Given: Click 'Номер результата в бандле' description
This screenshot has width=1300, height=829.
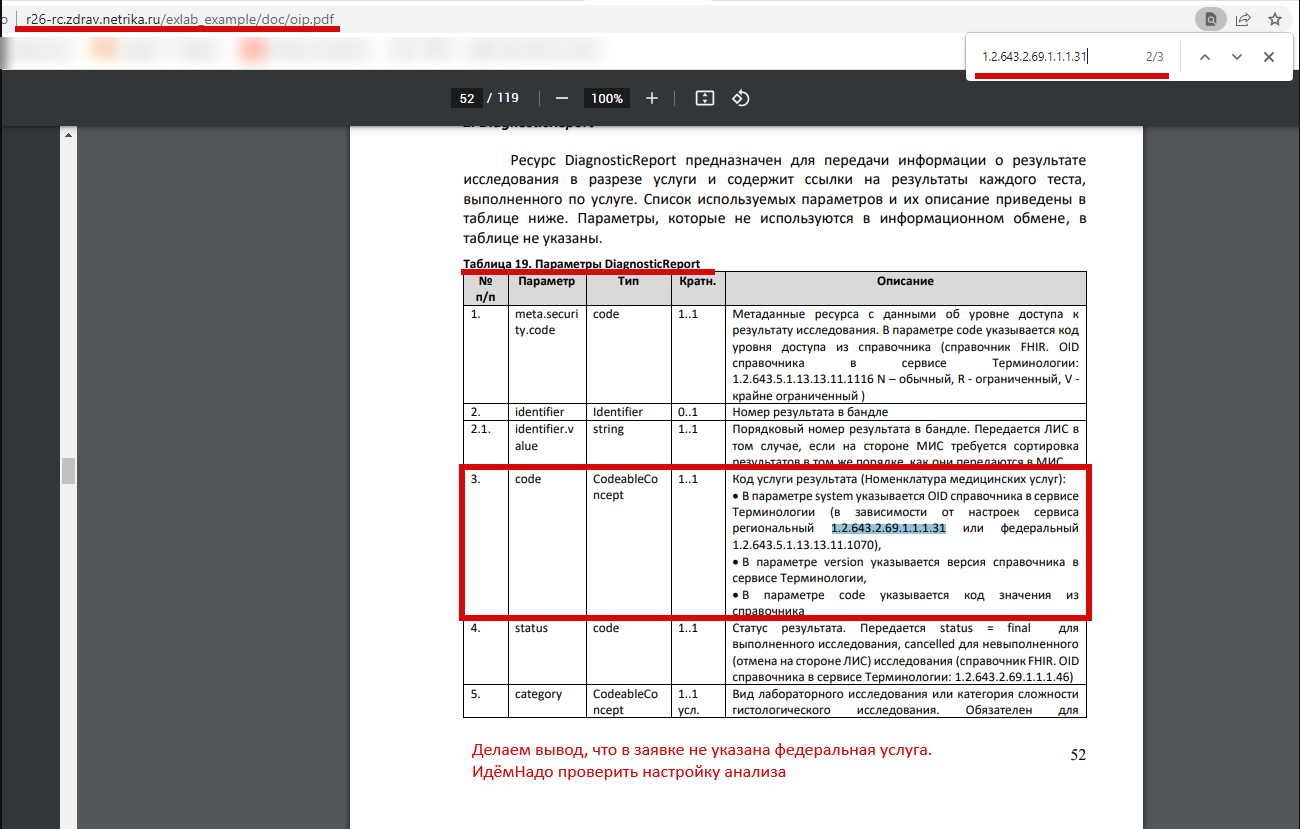Looking at the screenshot, I should (811, 411).
